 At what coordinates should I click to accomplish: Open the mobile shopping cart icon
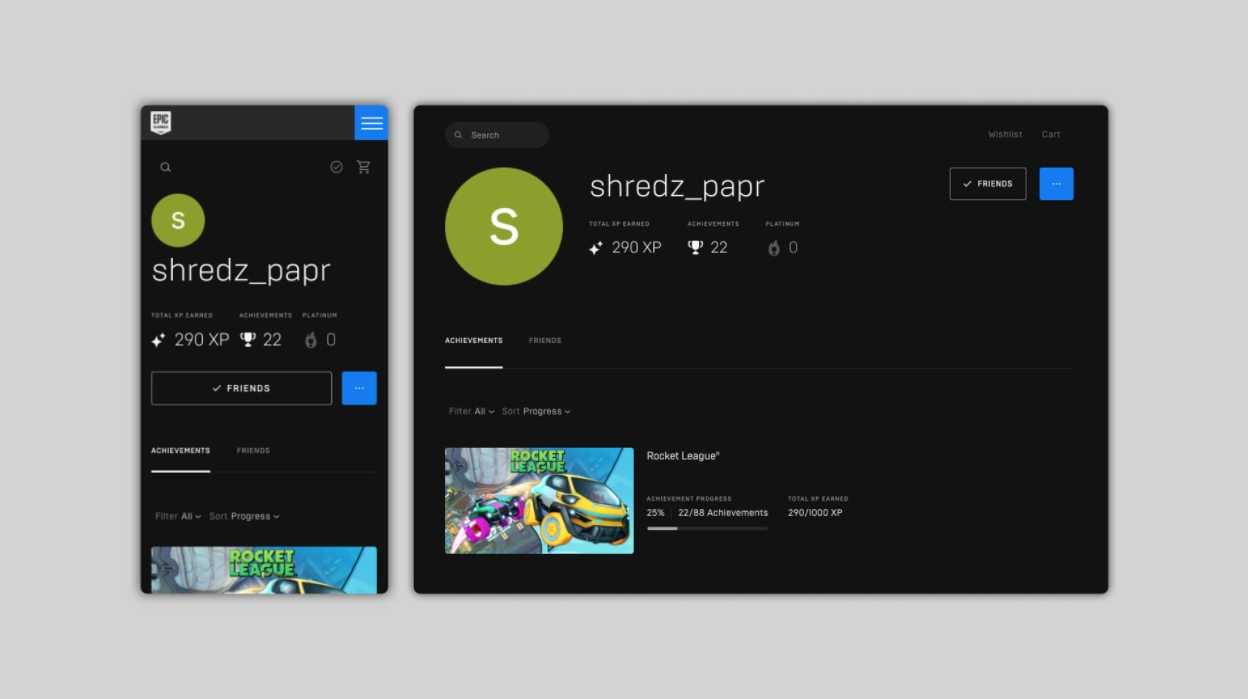(363, 167)
